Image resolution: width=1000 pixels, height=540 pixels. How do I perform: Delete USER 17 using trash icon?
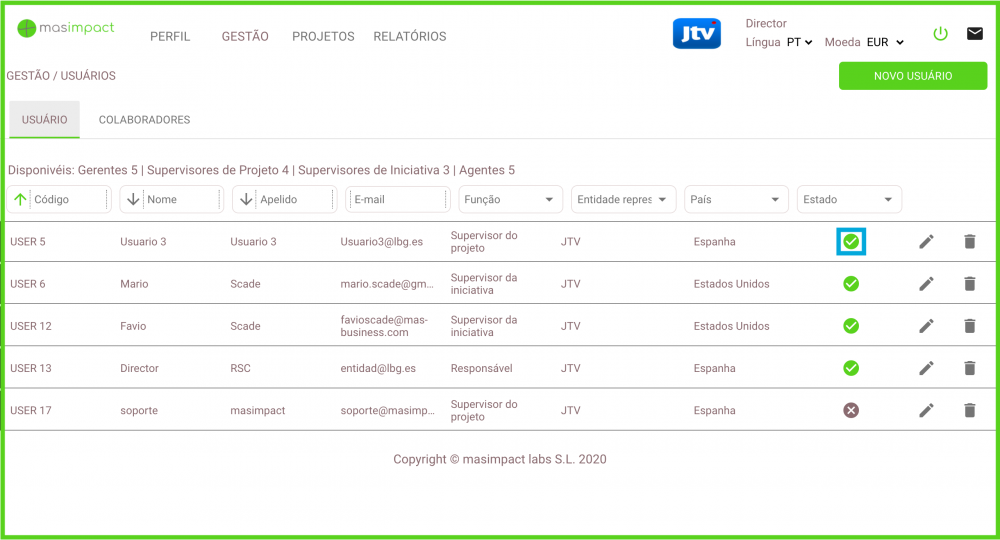click(969, 410)
